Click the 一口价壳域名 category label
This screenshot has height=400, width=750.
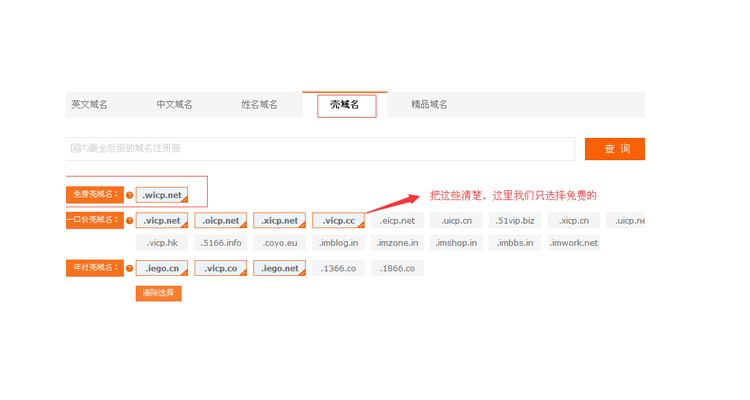click(95, 220)
